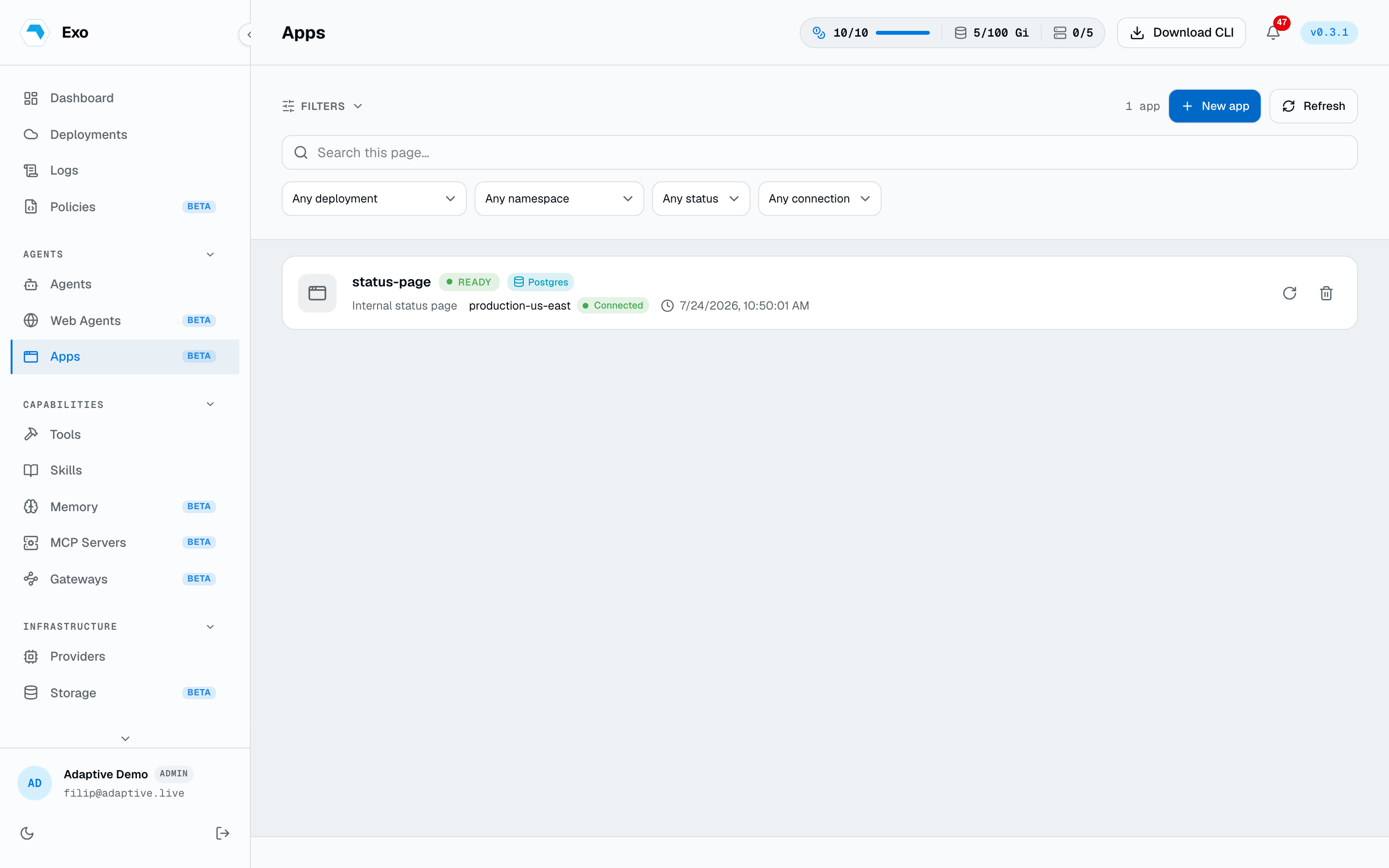The width and height of the screenshot is (1389, 868).
Task: Click the status-page app window icon
Action: click(x=317, y=293)
